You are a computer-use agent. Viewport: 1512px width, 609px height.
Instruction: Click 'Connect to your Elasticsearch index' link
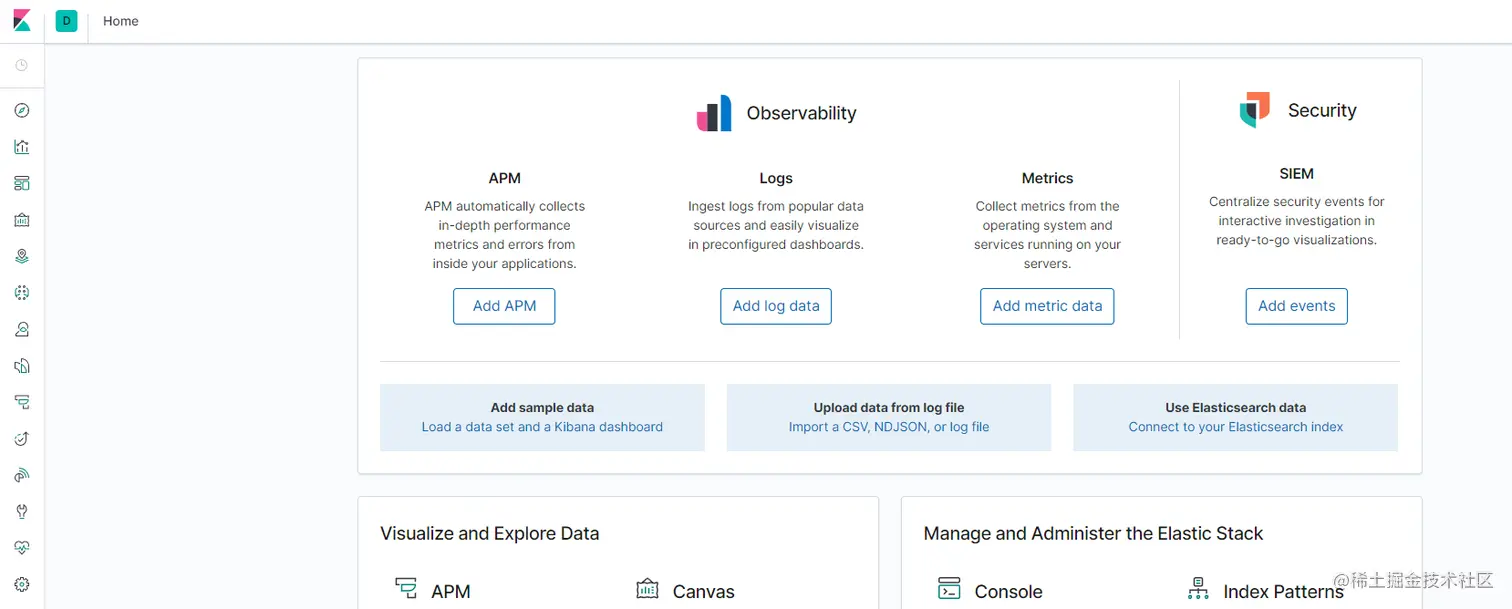(1236, 427)
